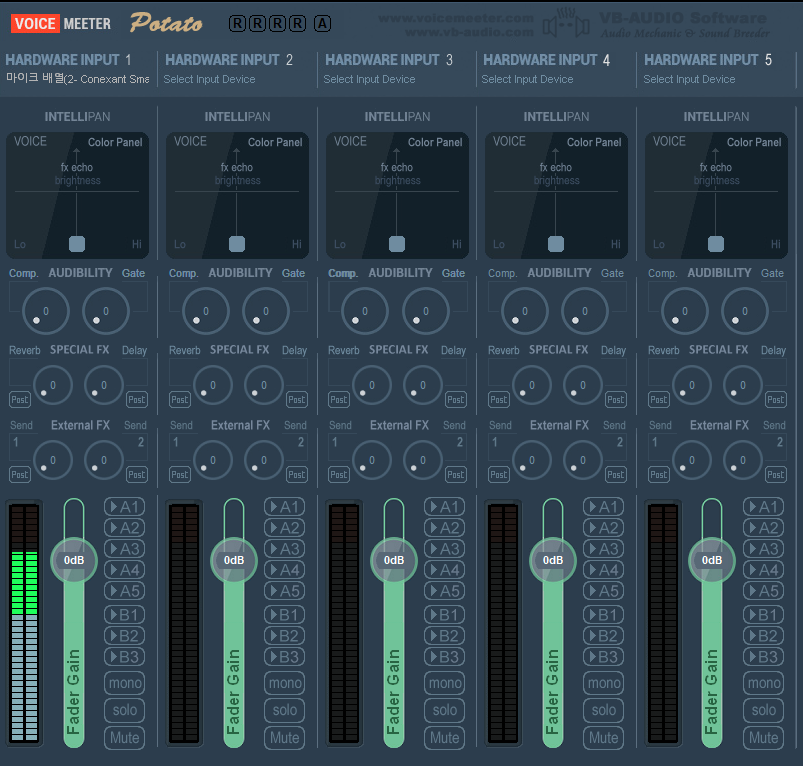
Task: Click the Voicemeeter Potato logo
Action: point(107,24)
